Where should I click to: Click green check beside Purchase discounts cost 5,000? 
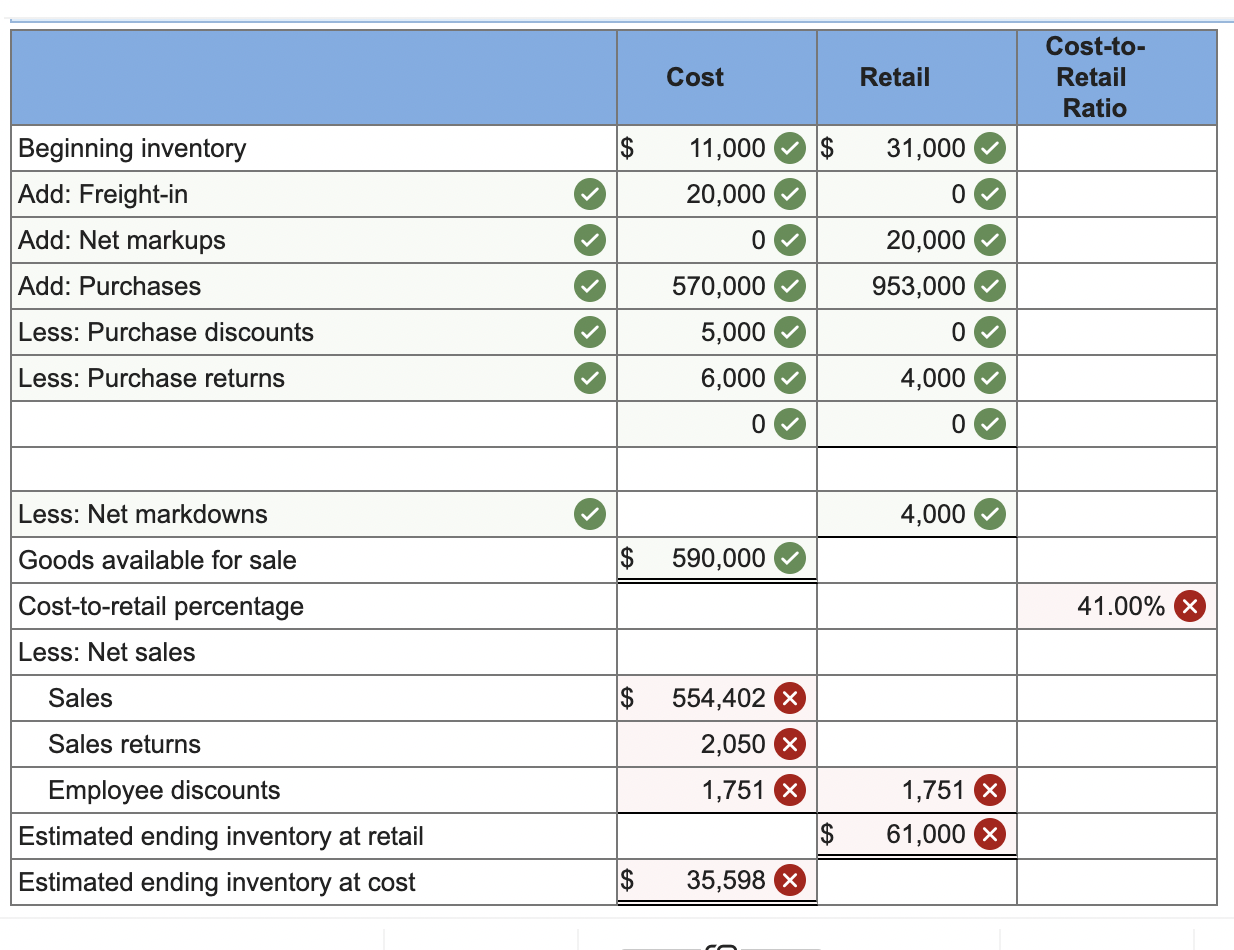[x=791, y=332]
